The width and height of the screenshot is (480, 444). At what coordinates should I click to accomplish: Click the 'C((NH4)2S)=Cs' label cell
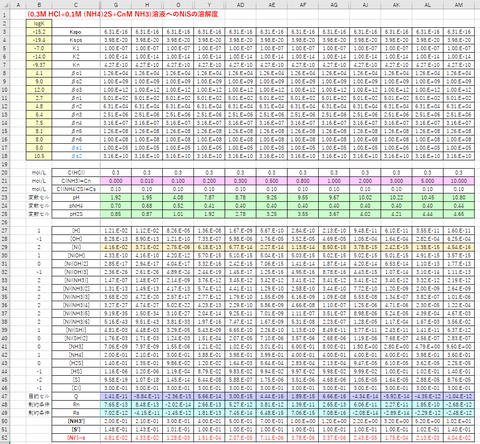[x=76, y=189]
